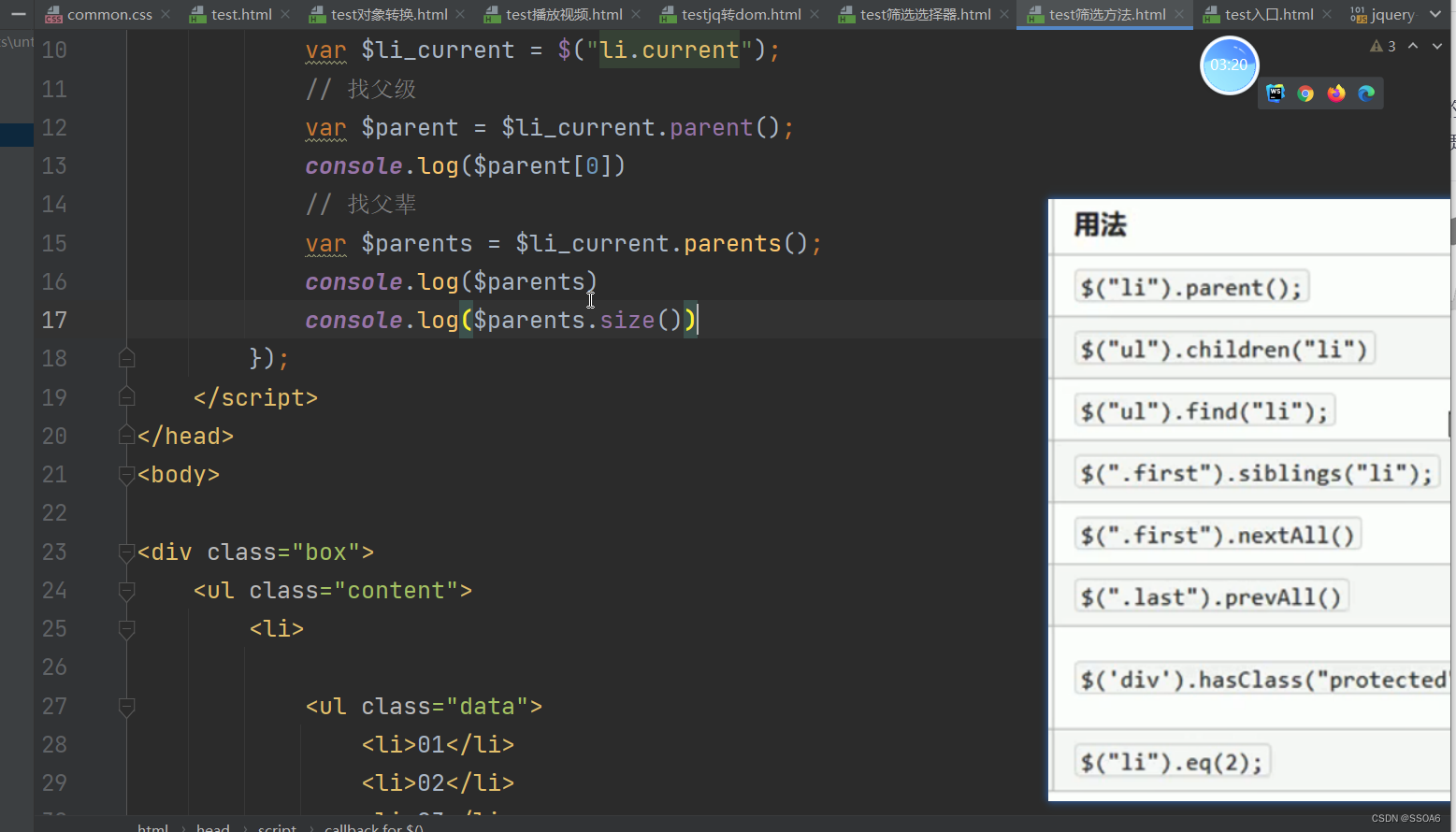Click the parent() call on line 12

(x=725, y=127)
